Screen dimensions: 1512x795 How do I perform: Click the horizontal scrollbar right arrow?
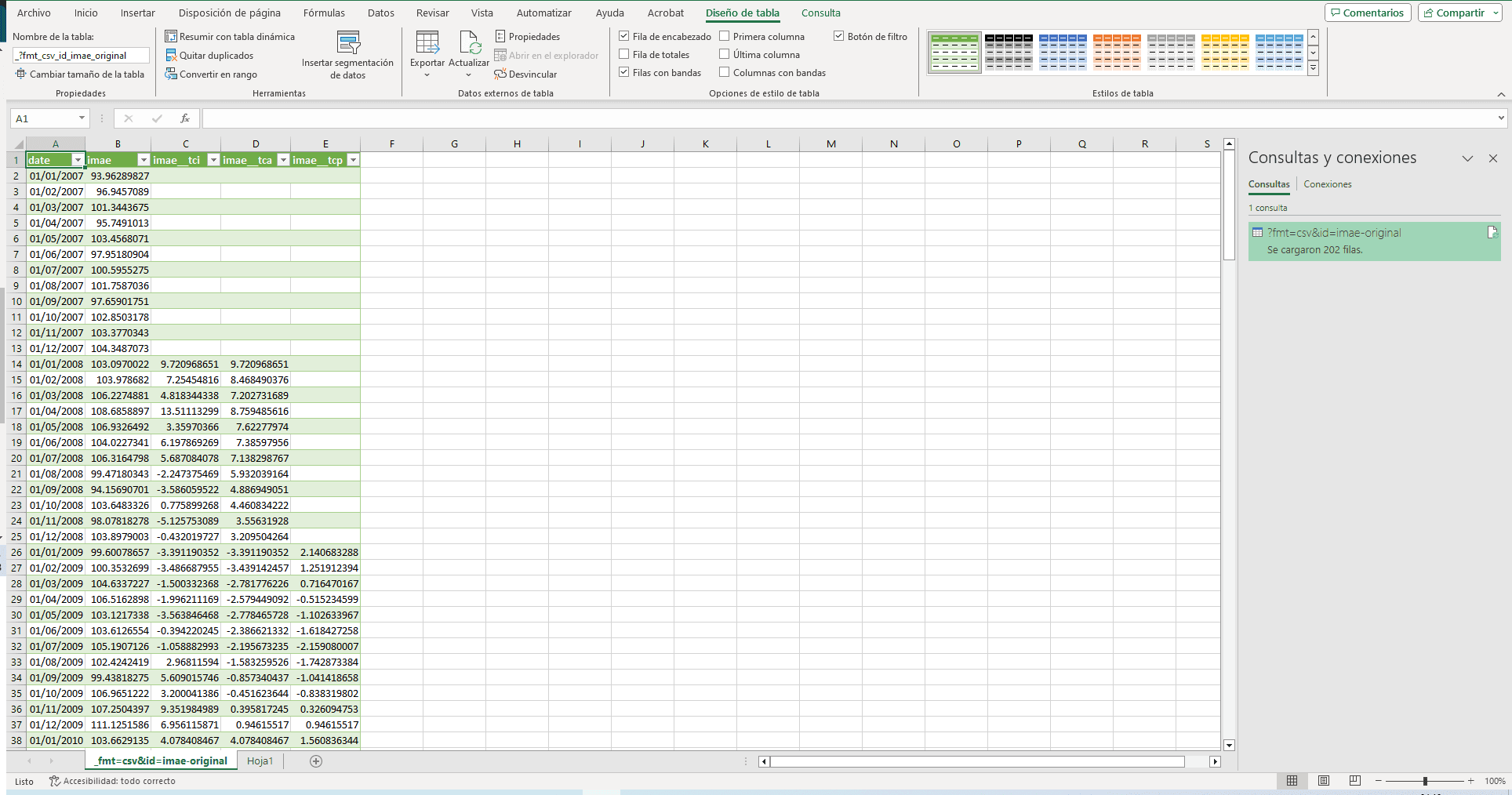[1216, 761]
